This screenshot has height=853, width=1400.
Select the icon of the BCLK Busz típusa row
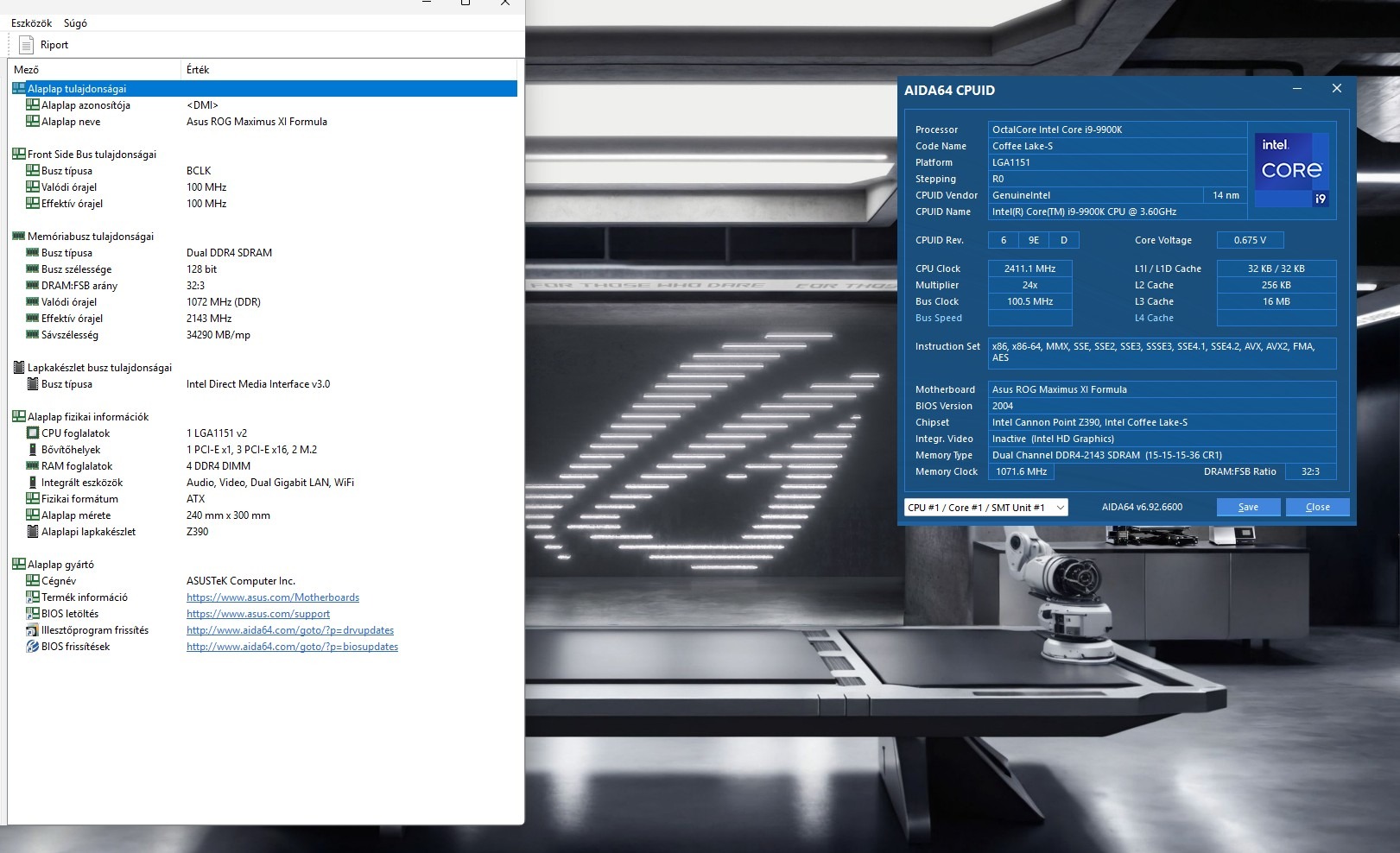click(33, 170)
